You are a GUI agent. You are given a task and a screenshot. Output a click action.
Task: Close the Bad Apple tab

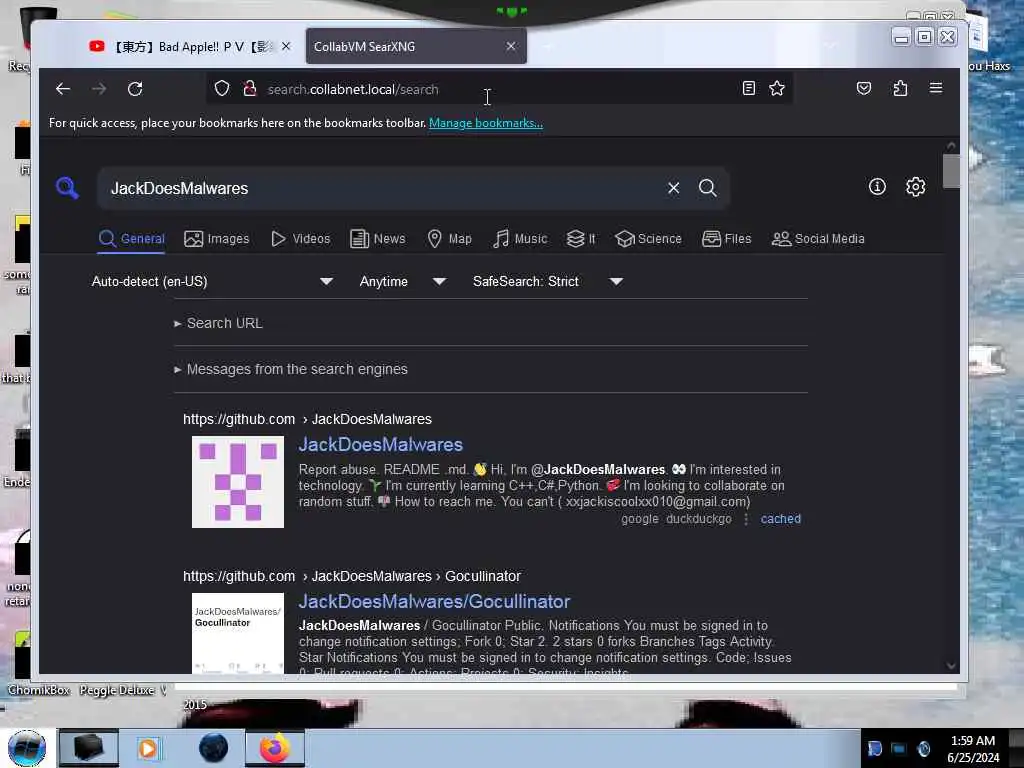point(286,46)
